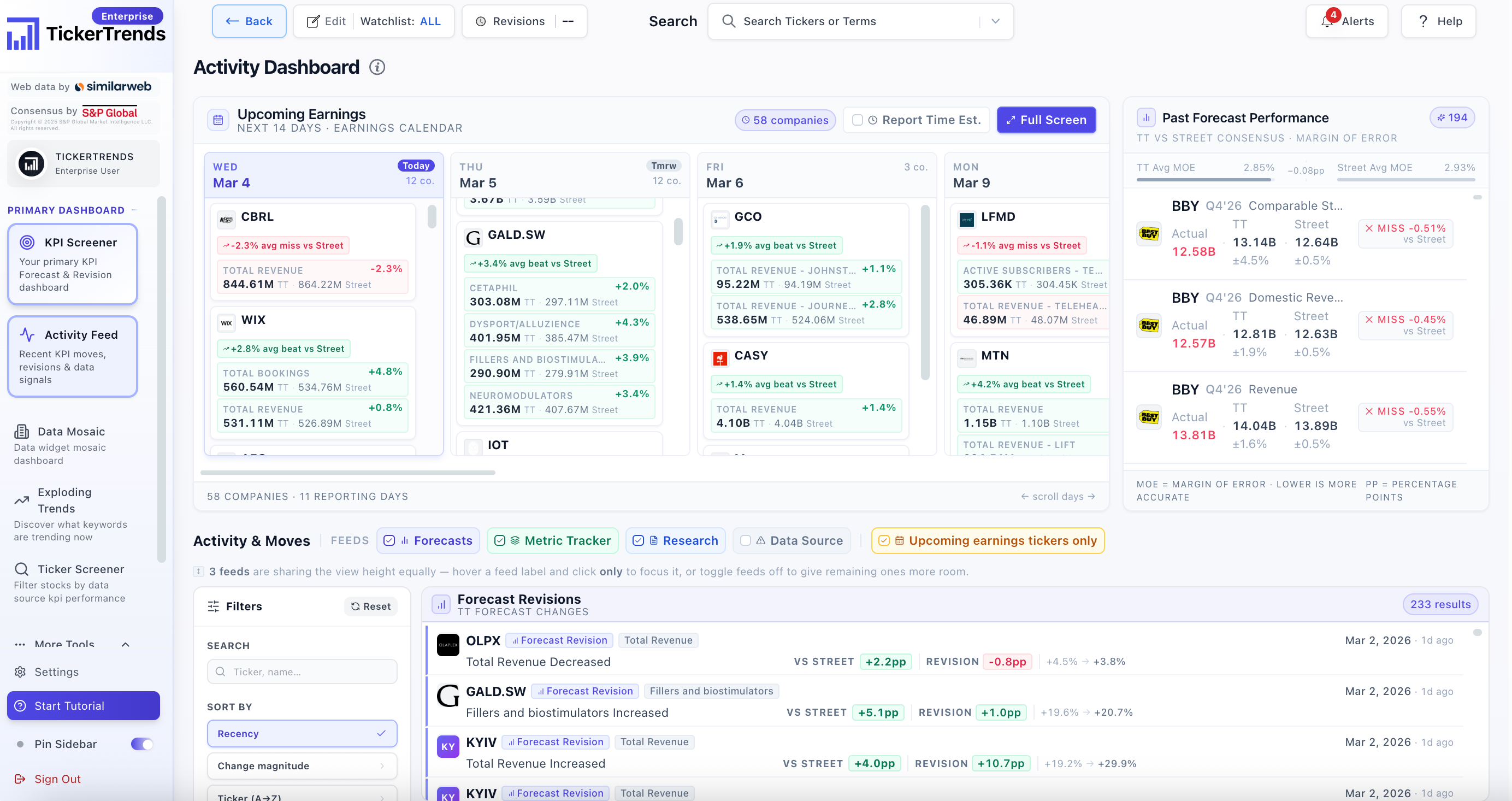Open the Ticker Screener page
The height and width of the screenshot is (801, 1512).
click(80, 569)
